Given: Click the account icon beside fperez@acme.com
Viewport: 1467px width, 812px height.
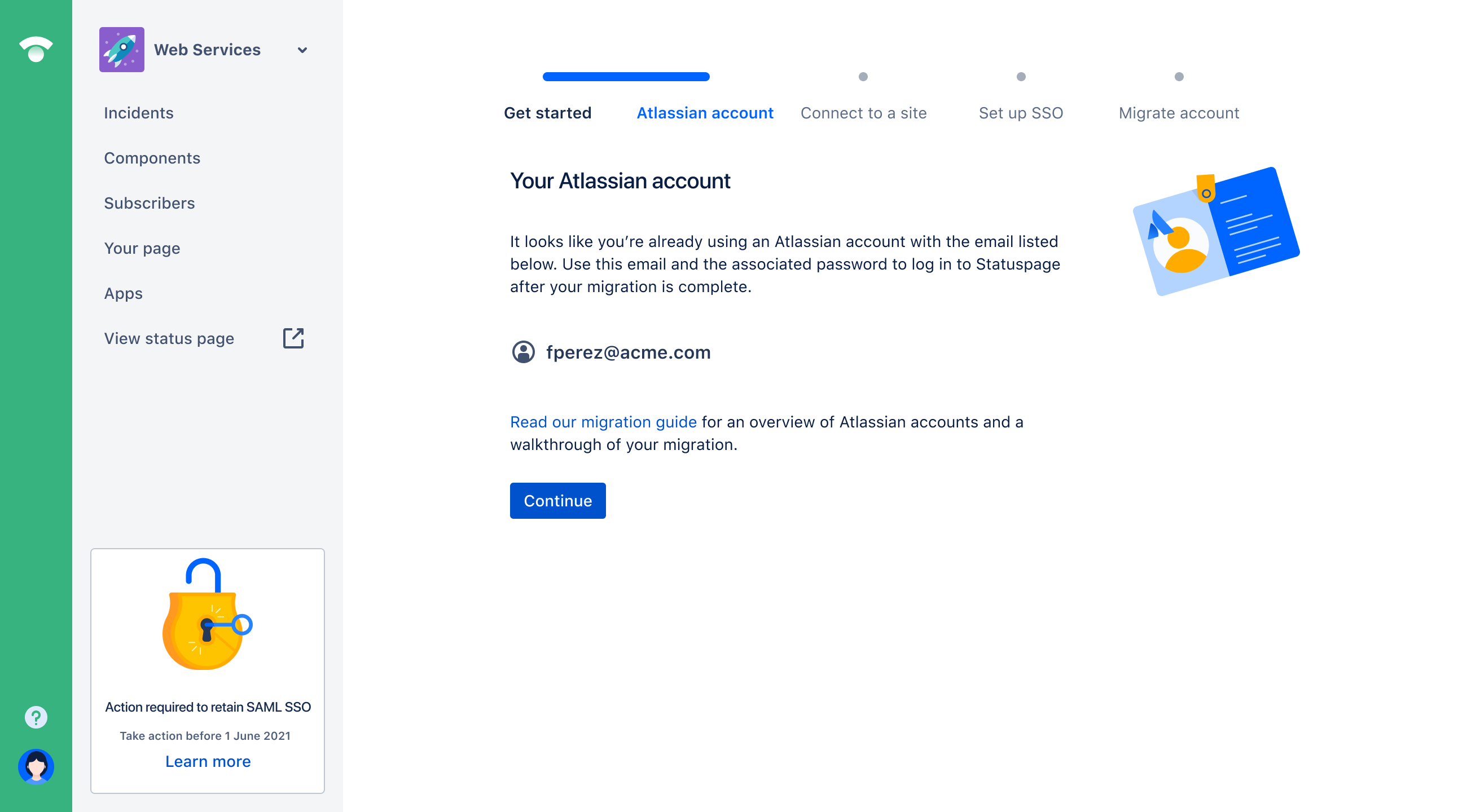Looking at the screenshot, I should pyautogui.click(x=523, y=352).
